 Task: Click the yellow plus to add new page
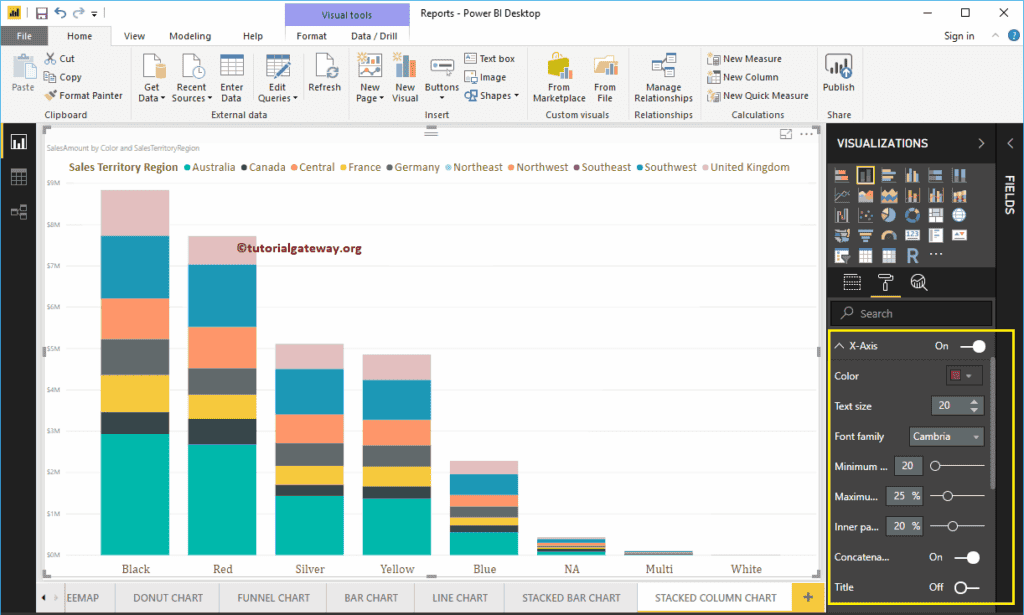click(x=806, y=597)
